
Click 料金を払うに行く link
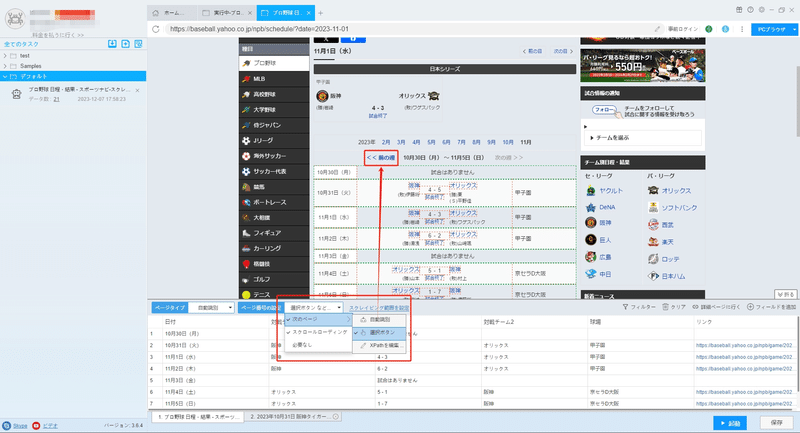click(x=58, y=35)
